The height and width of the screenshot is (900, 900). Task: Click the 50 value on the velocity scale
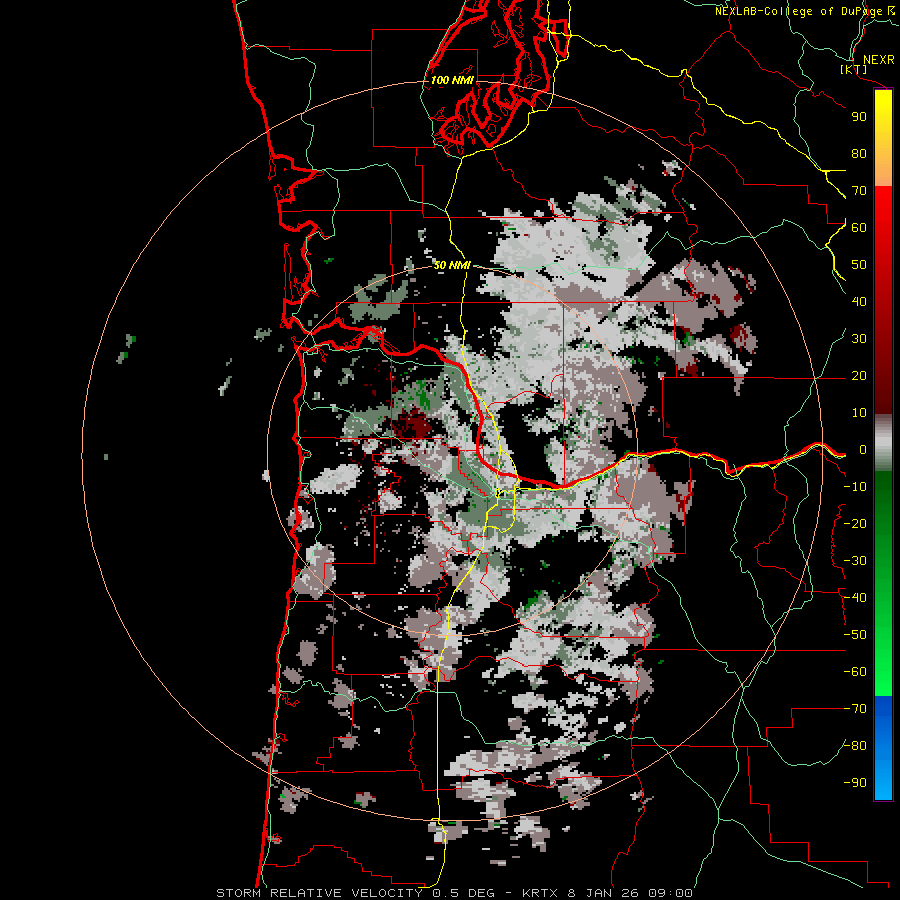[859, 265]
